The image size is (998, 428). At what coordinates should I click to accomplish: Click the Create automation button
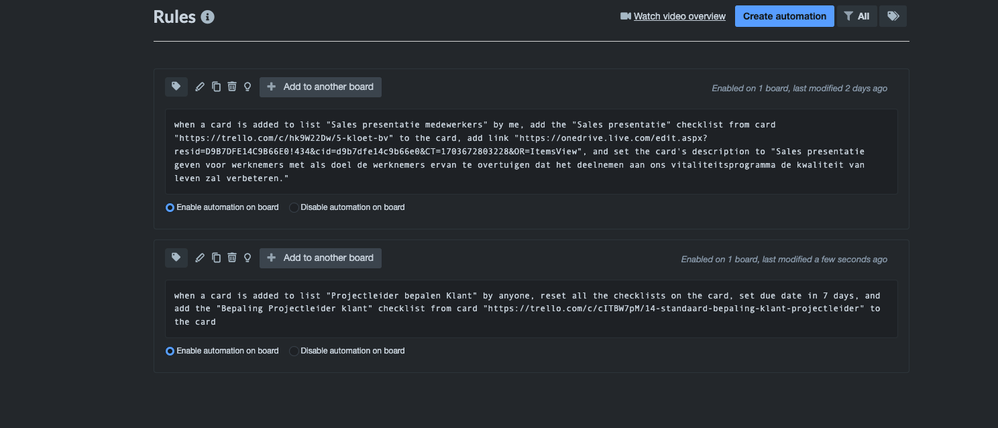point(784,16)
